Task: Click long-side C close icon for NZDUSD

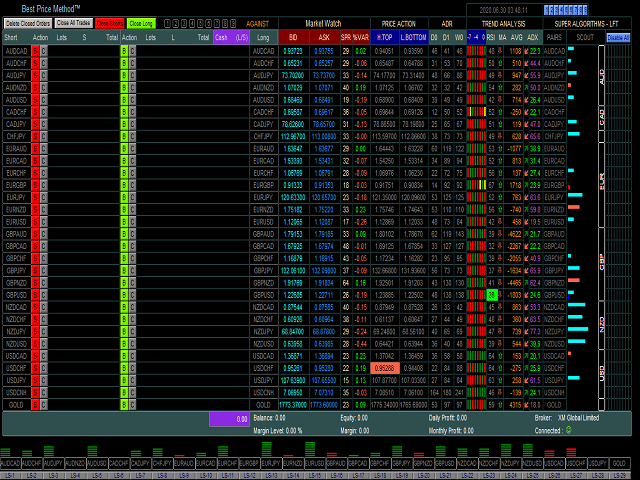Action: (x=132, y=344)
